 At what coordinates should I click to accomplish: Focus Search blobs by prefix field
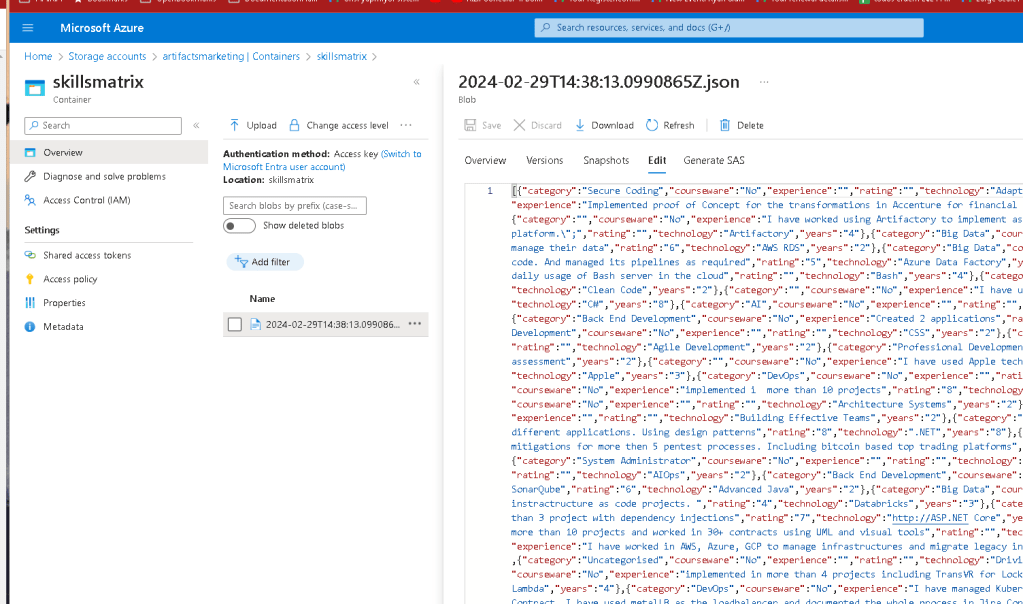(295, 205)
